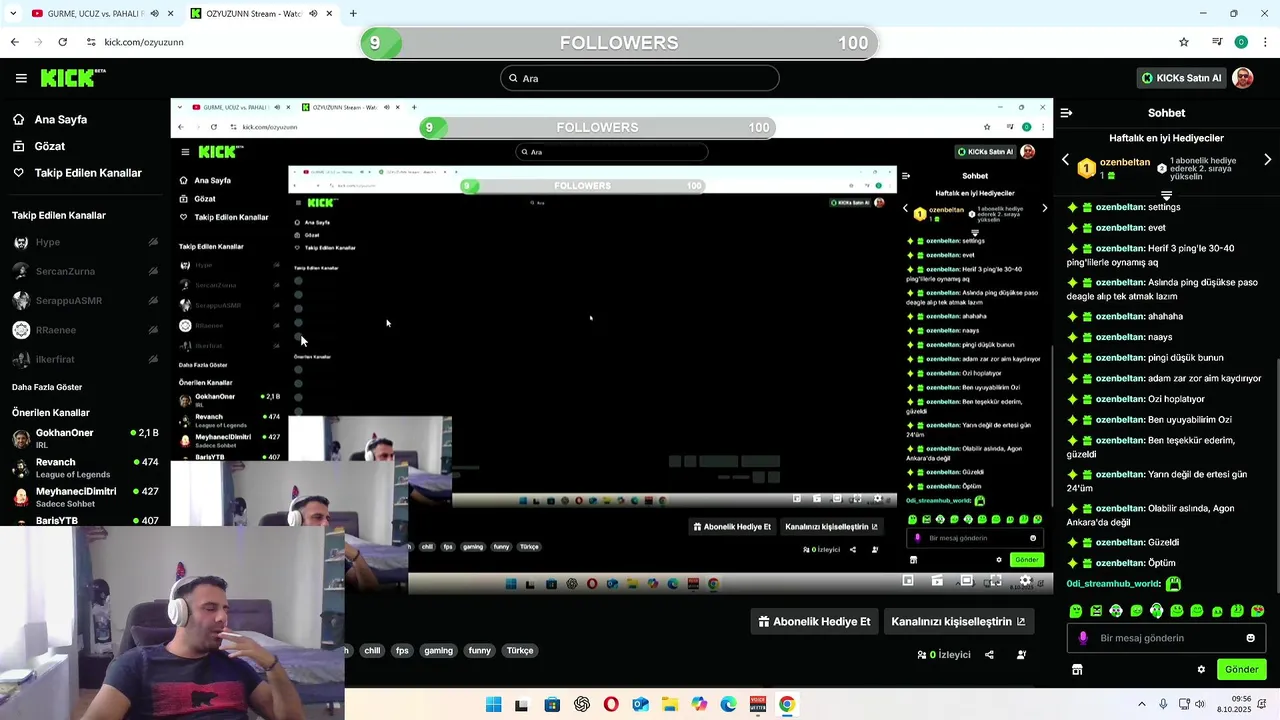Click the Bir mesaj gönderin chat input
Screen dimensions: 1280x720
(x=1166, y=638)
